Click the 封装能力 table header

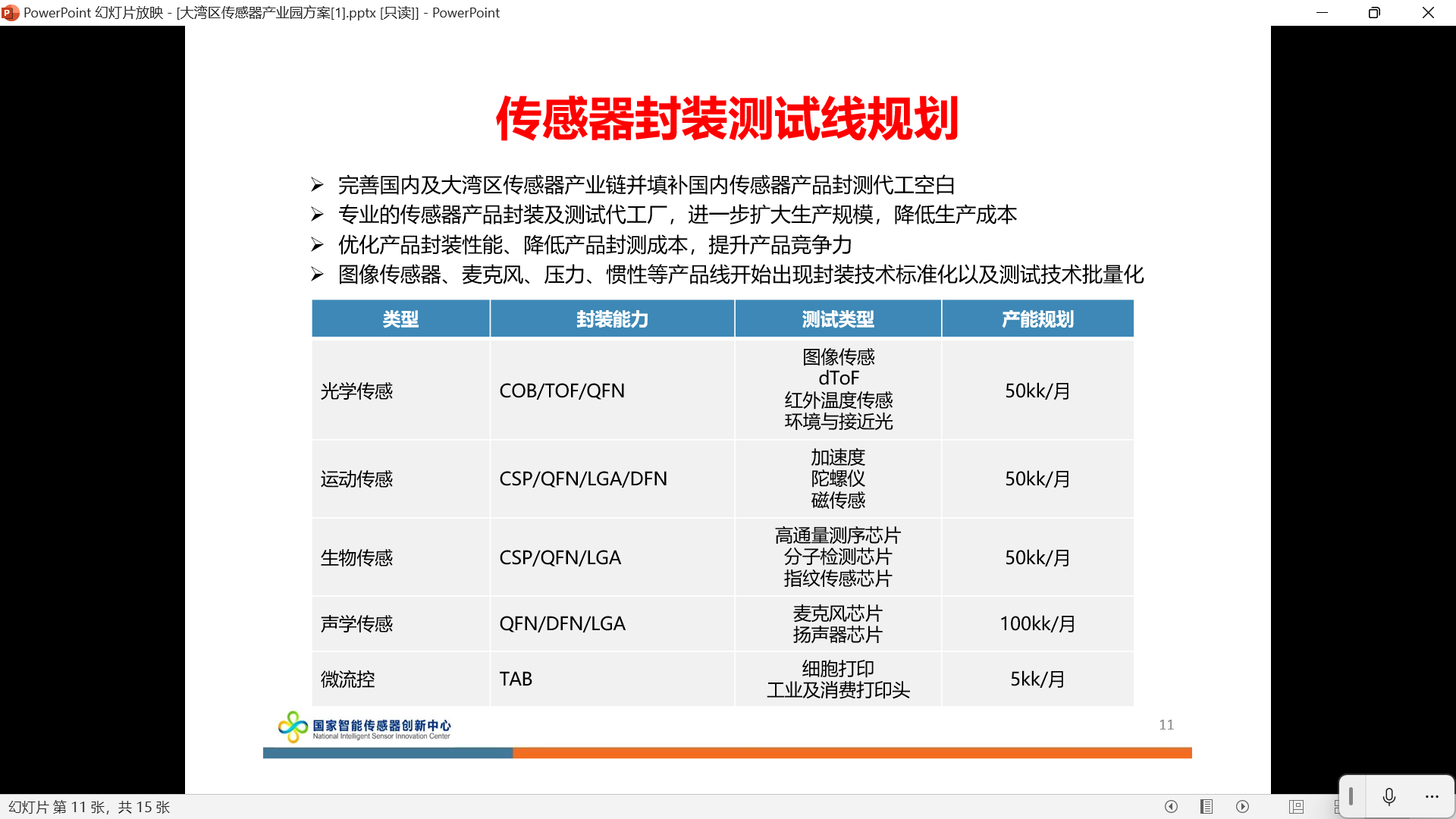point(612,319)
